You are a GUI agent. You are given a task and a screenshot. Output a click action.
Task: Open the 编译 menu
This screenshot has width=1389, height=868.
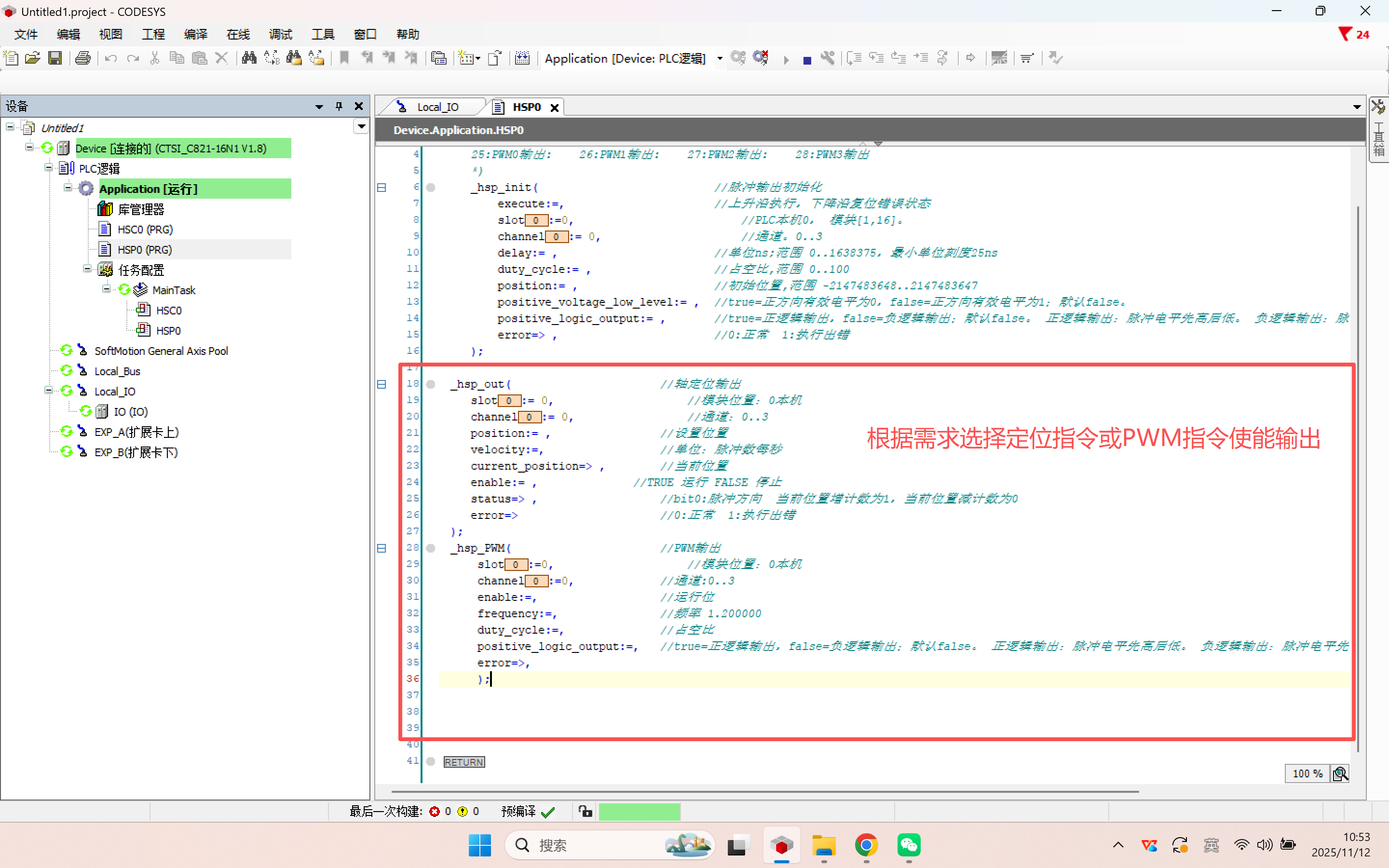[196, 34]
